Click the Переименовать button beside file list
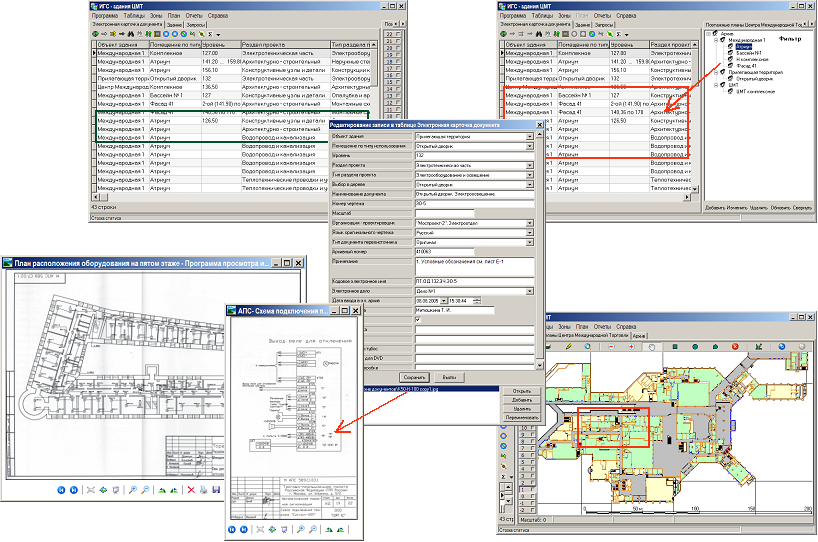The image size is (818, 542). point(521,417)
